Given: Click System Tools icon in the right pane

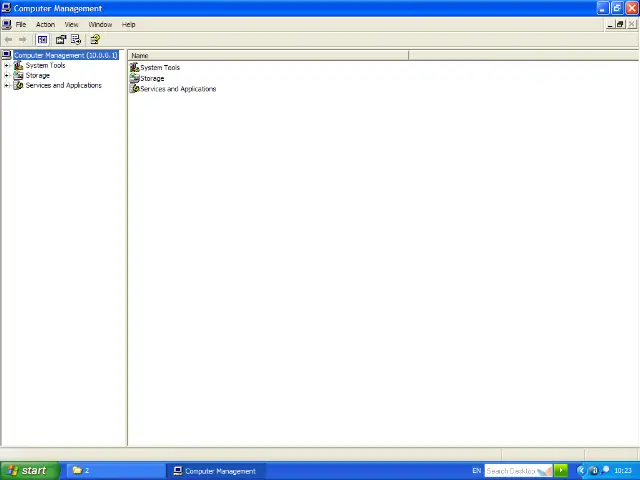Looking at the screenshot, I should [x=135, y=67].
